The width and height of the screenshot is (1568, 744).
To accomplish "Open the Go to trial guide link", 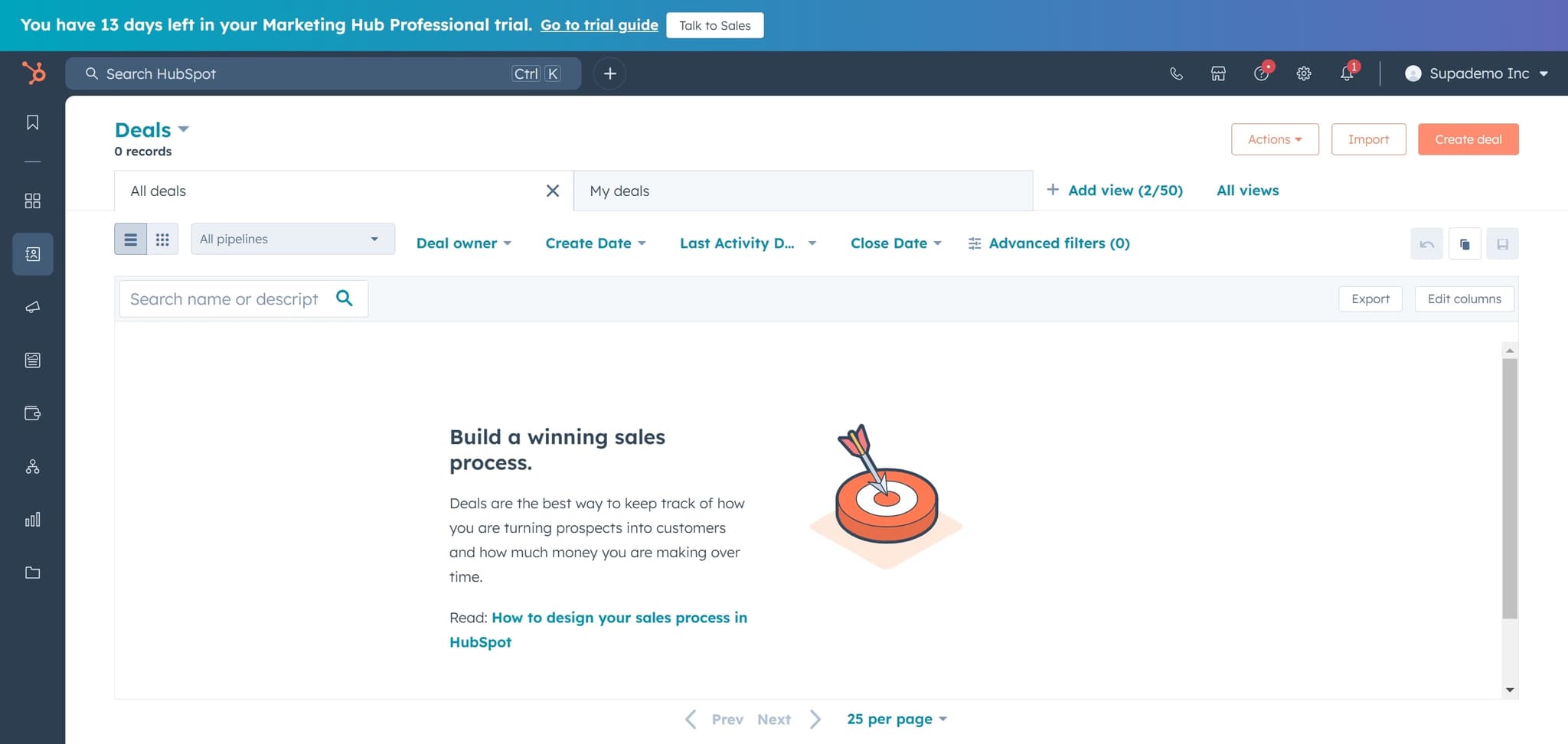I will click(x=599, y=25).
